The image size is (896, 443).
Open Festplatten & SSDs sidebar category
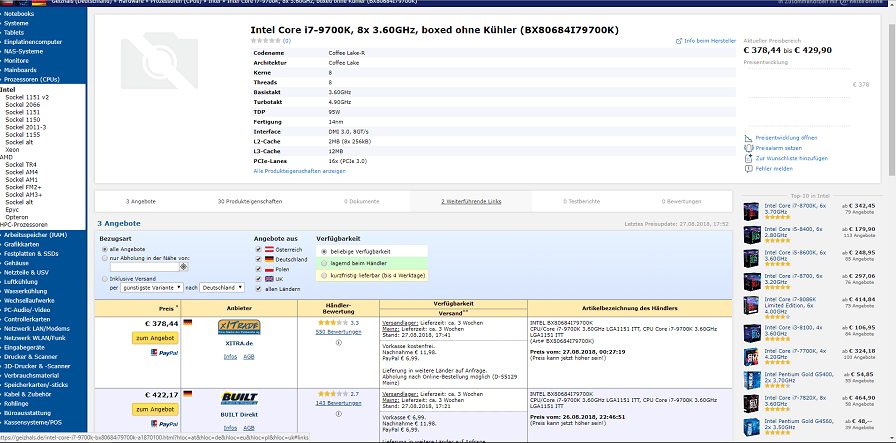[31, 253]
